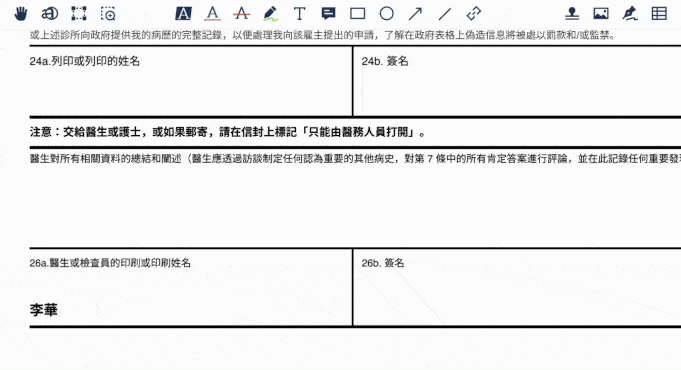Insert a table with table tool
The height and width of the screenshot is (370, 681).
click(659, 14)
